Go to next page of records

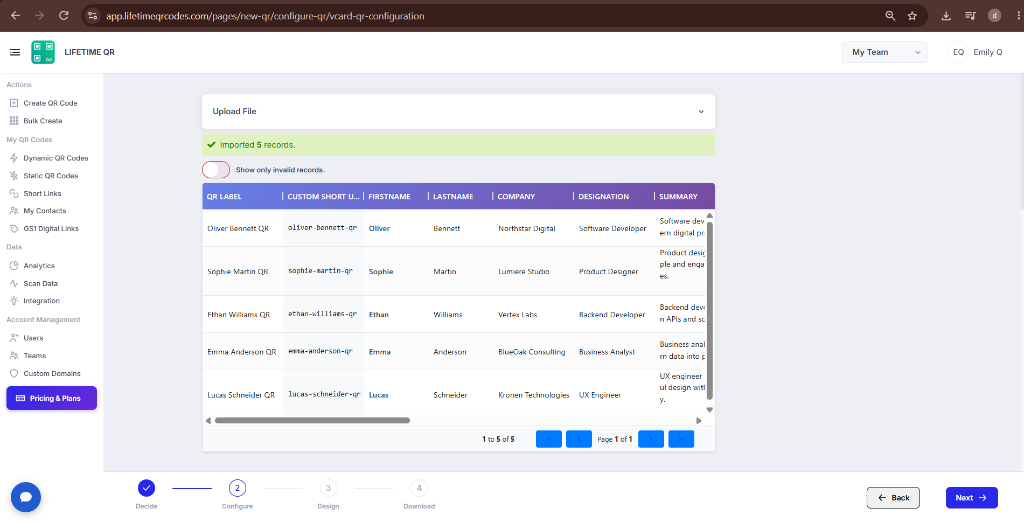[651, 440]
